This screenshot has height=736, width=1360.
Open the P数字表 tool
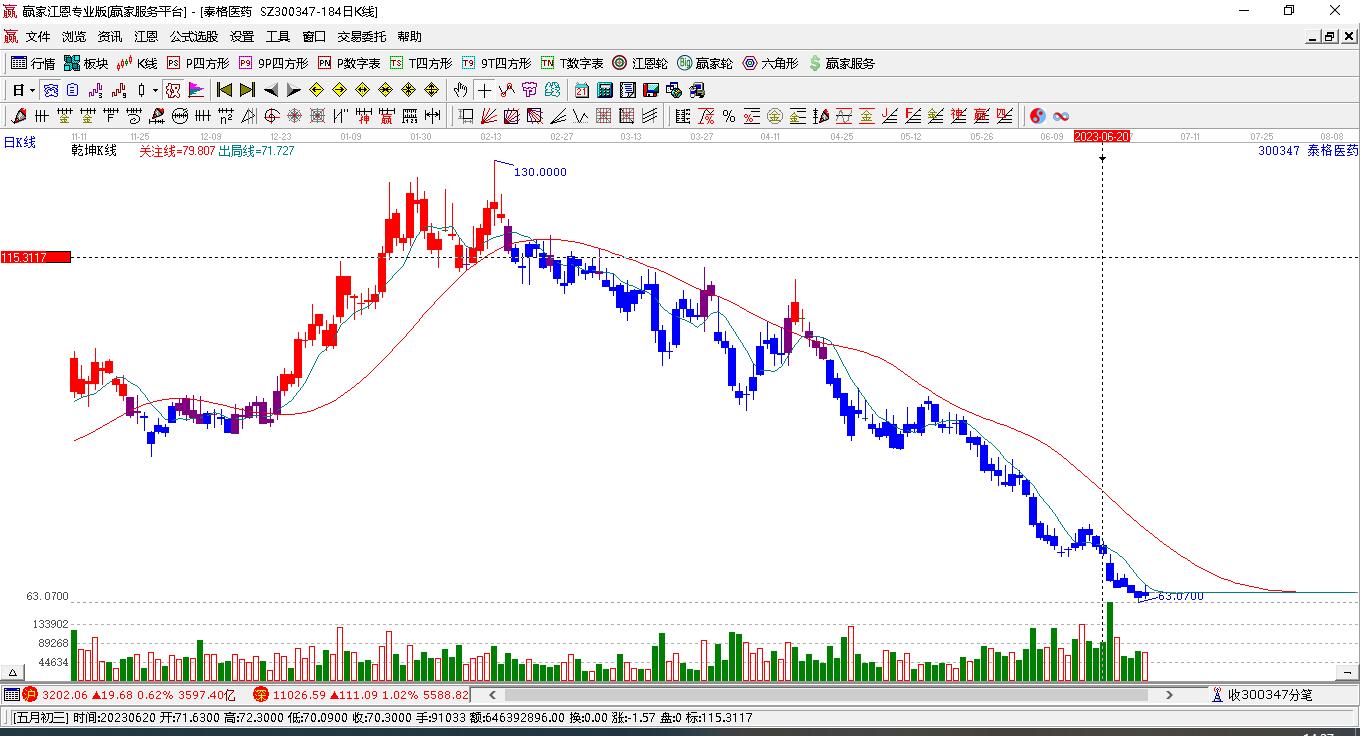349,63
